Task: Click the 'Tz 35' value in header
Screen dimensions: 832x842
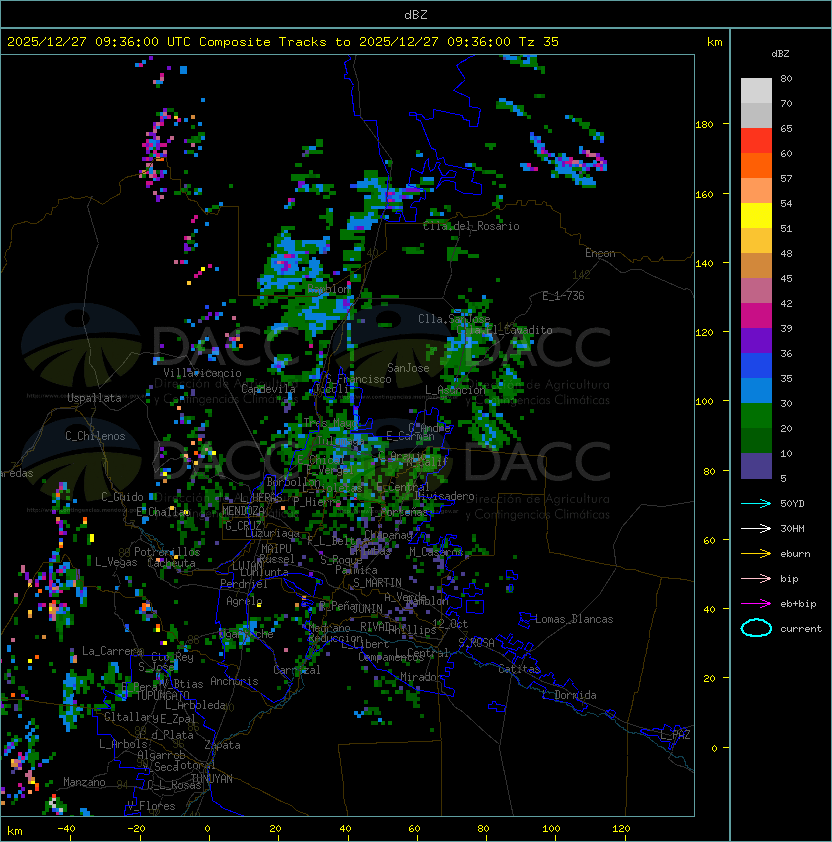Action: (x=539, y=42)
